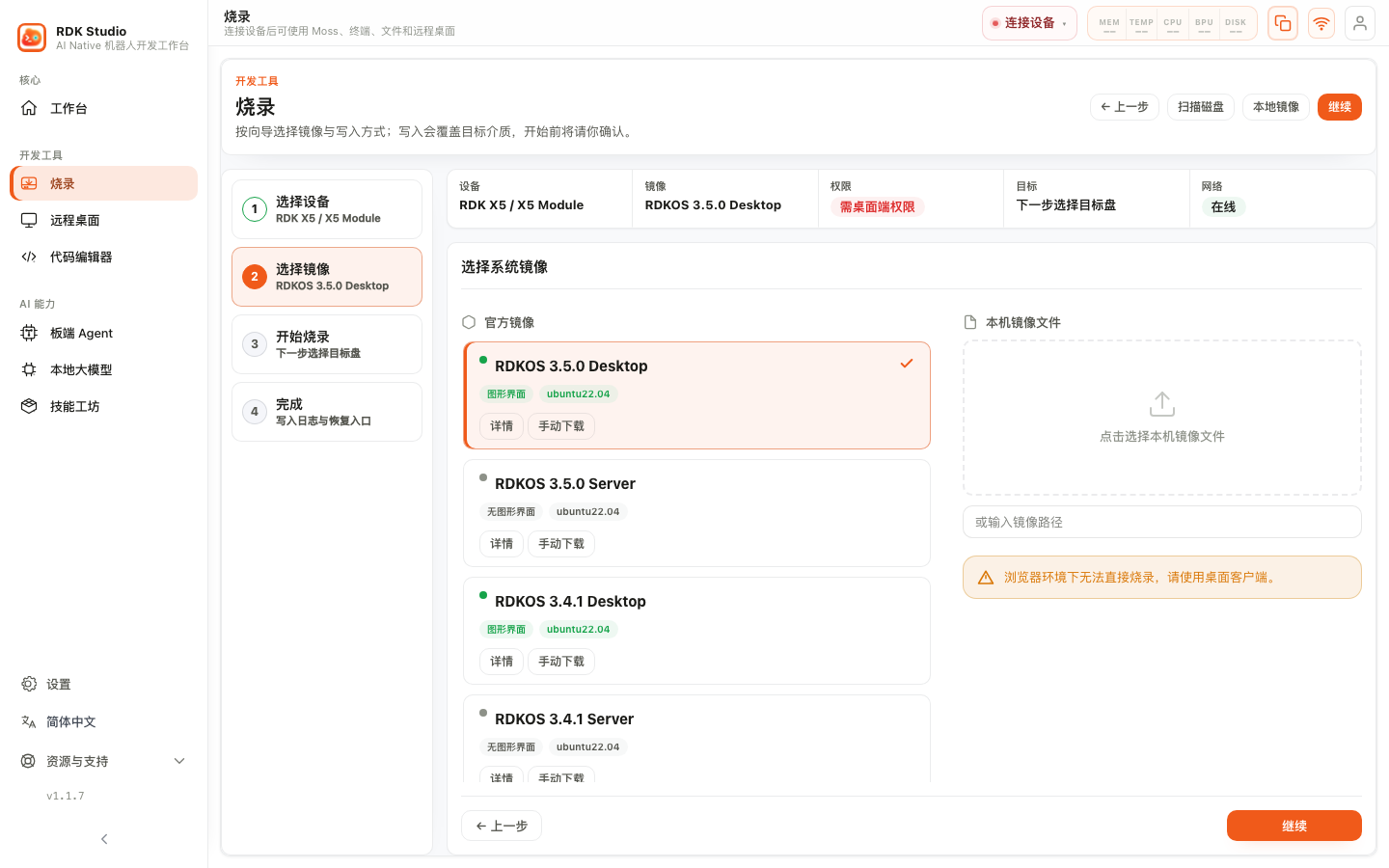Click the ubuntu22.04 tag on RDKOS 3.4.1 Desktop
Screen dimensions: 1389x868
[x=579, y=630]
